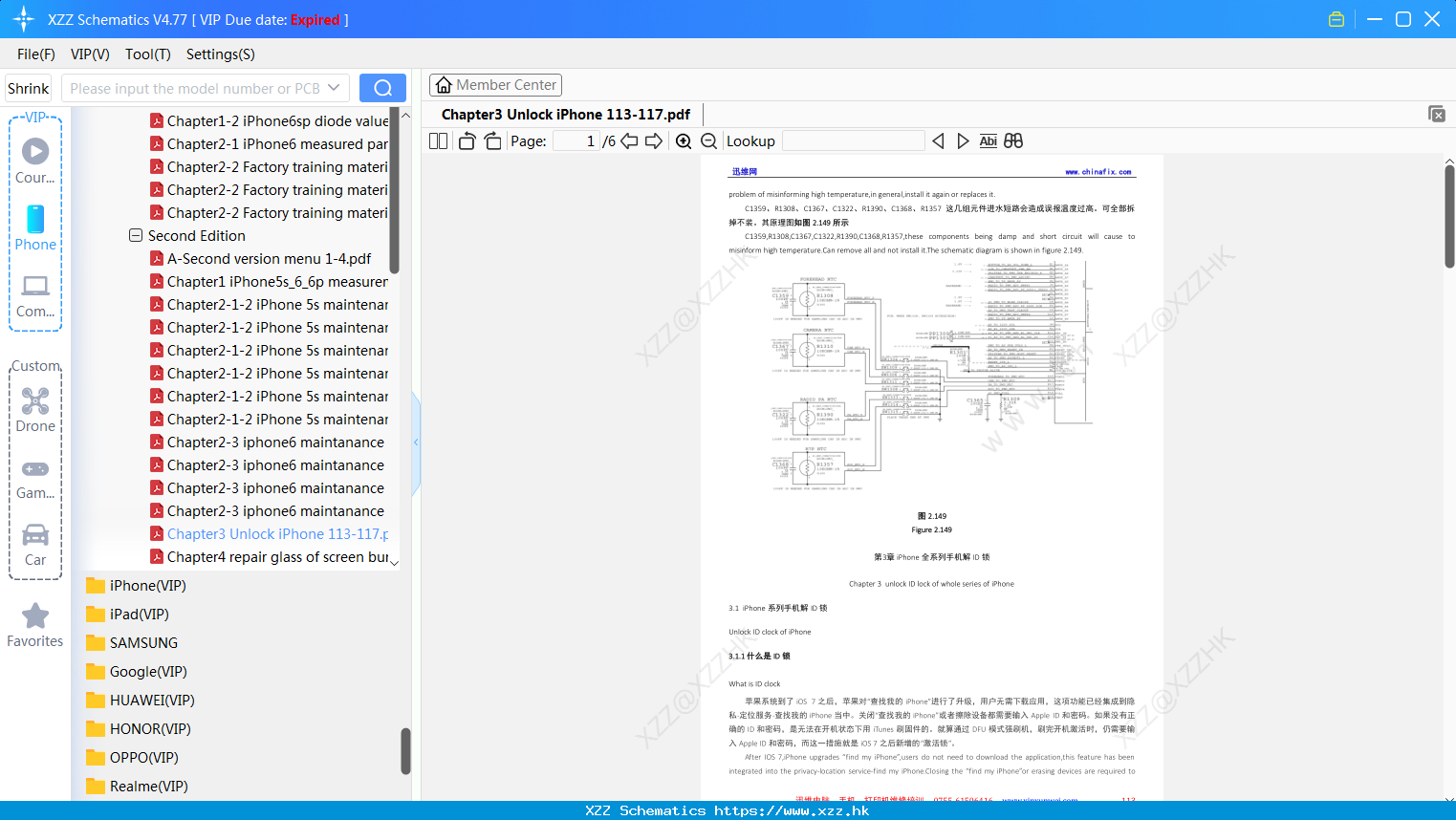Open the Car category

(35, 545)
